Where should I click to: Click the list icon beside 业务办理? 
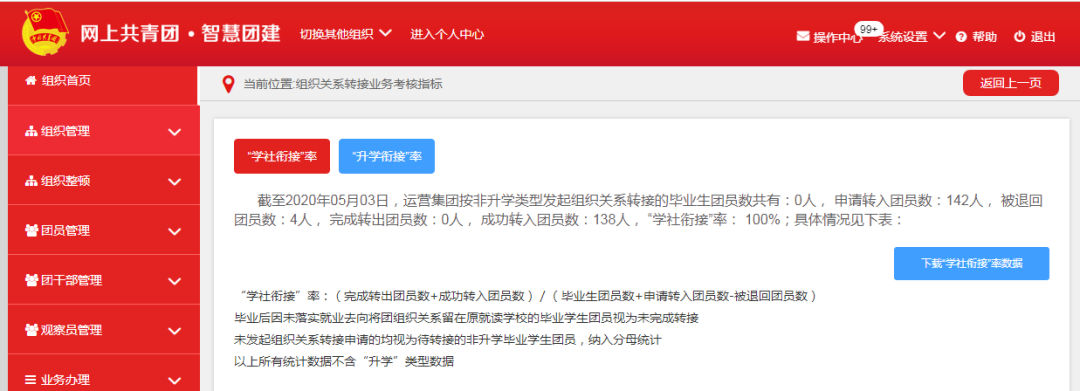coord(30,379)
